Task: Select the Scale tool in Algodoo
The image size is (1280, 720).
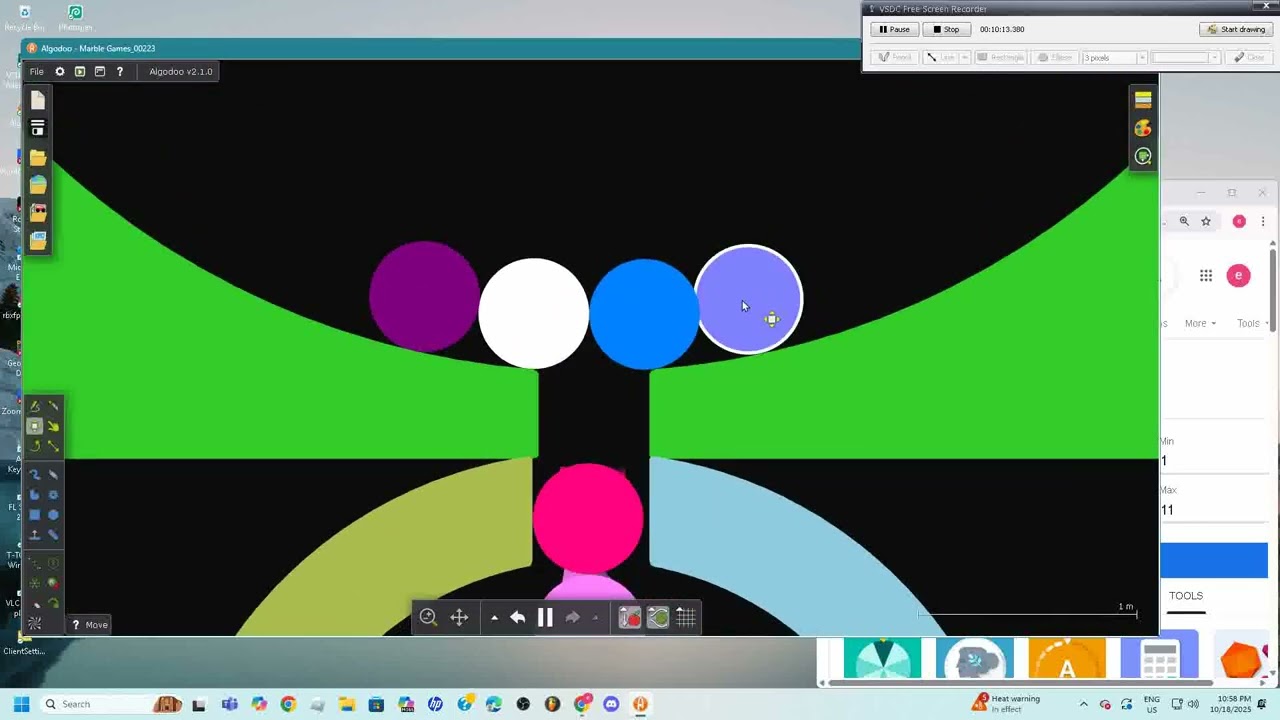Action: [53, 446]
